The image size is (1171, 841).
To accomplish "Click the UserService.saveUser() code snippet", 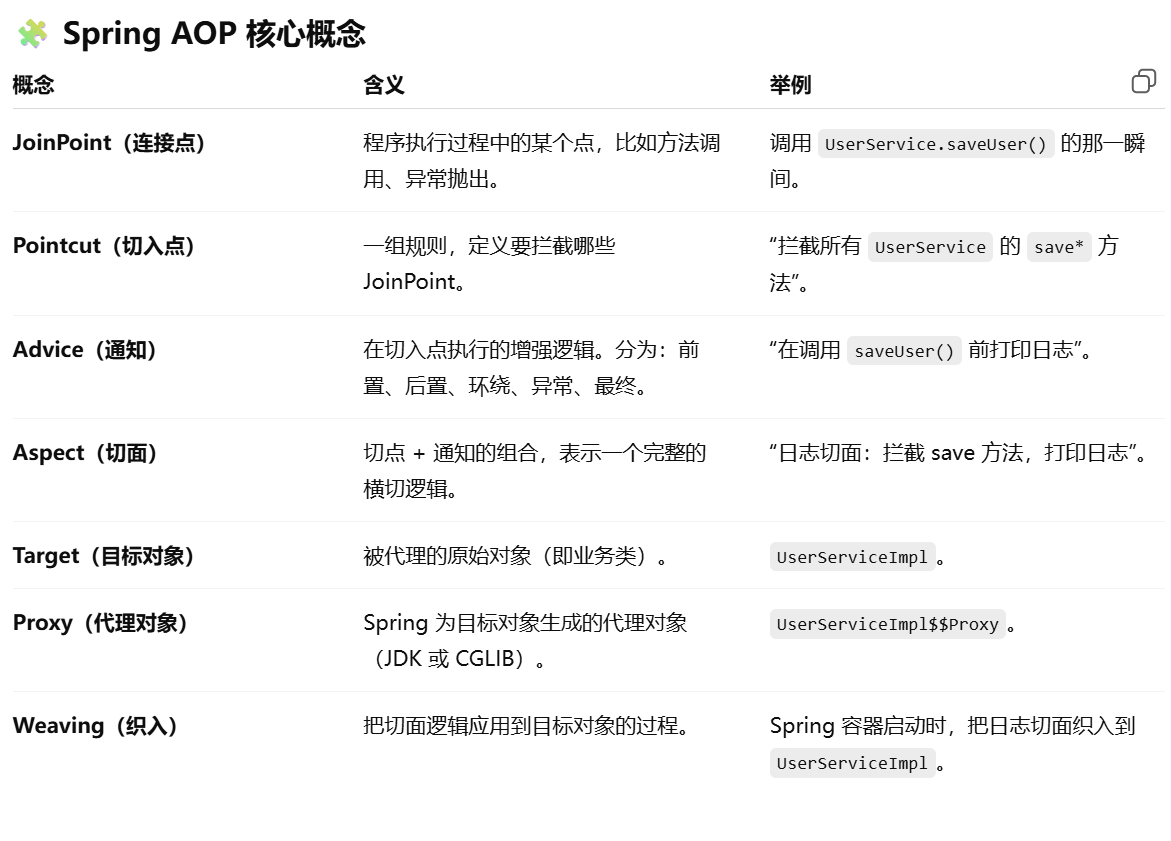I will 936,144.
